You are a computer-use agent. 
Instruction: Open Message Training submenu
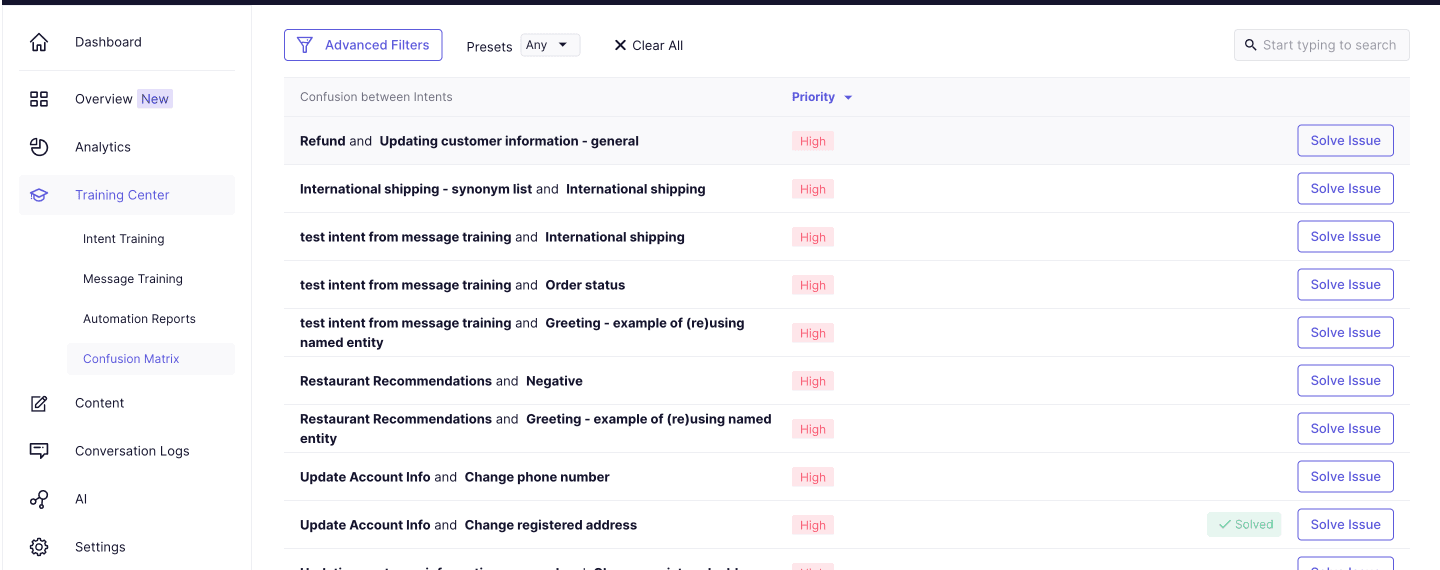click(x=133, y=279)
